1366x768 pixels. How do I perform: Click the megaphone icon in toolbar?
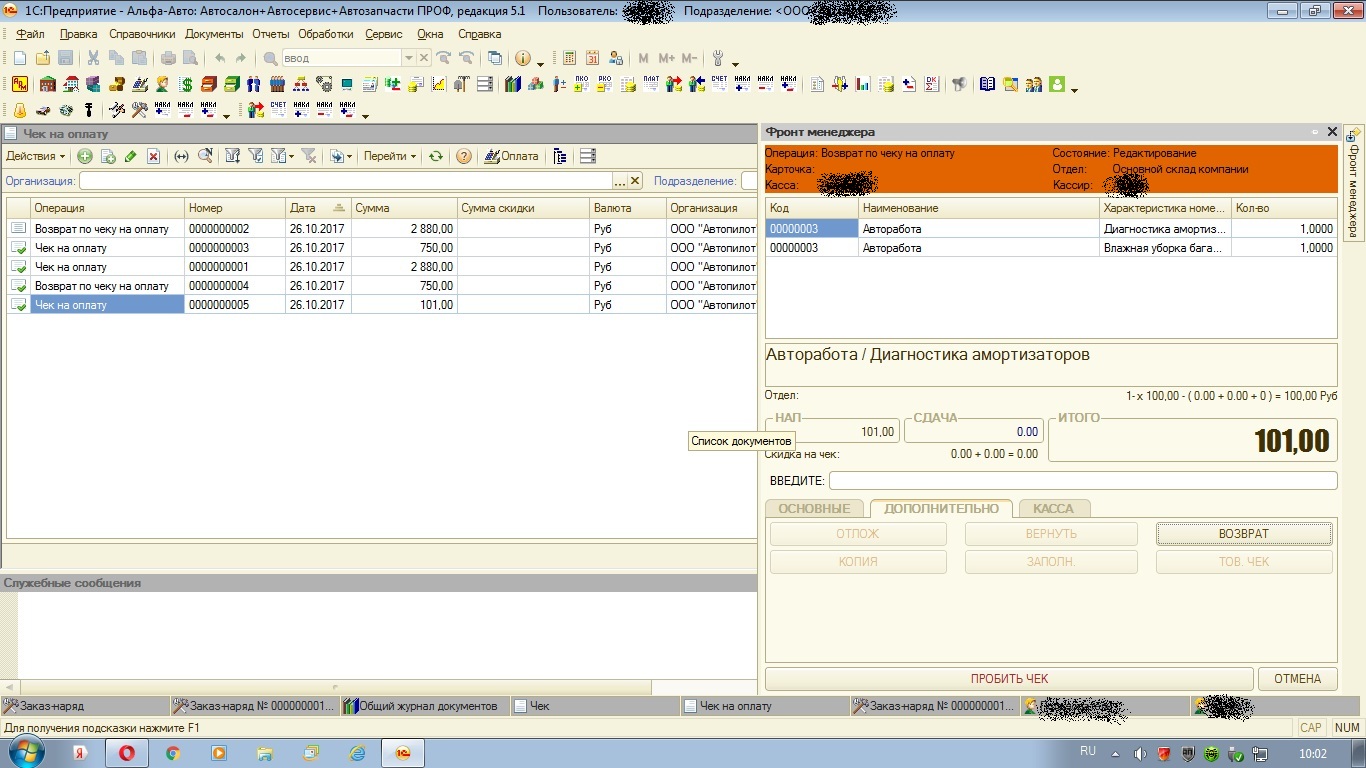(960, 84)
